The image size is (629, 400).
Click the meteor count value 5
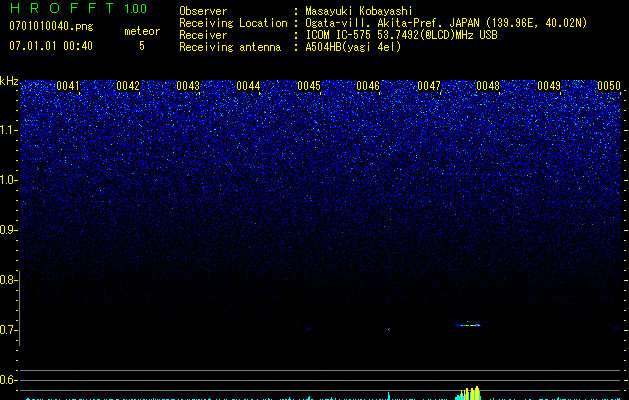point(142,46)
